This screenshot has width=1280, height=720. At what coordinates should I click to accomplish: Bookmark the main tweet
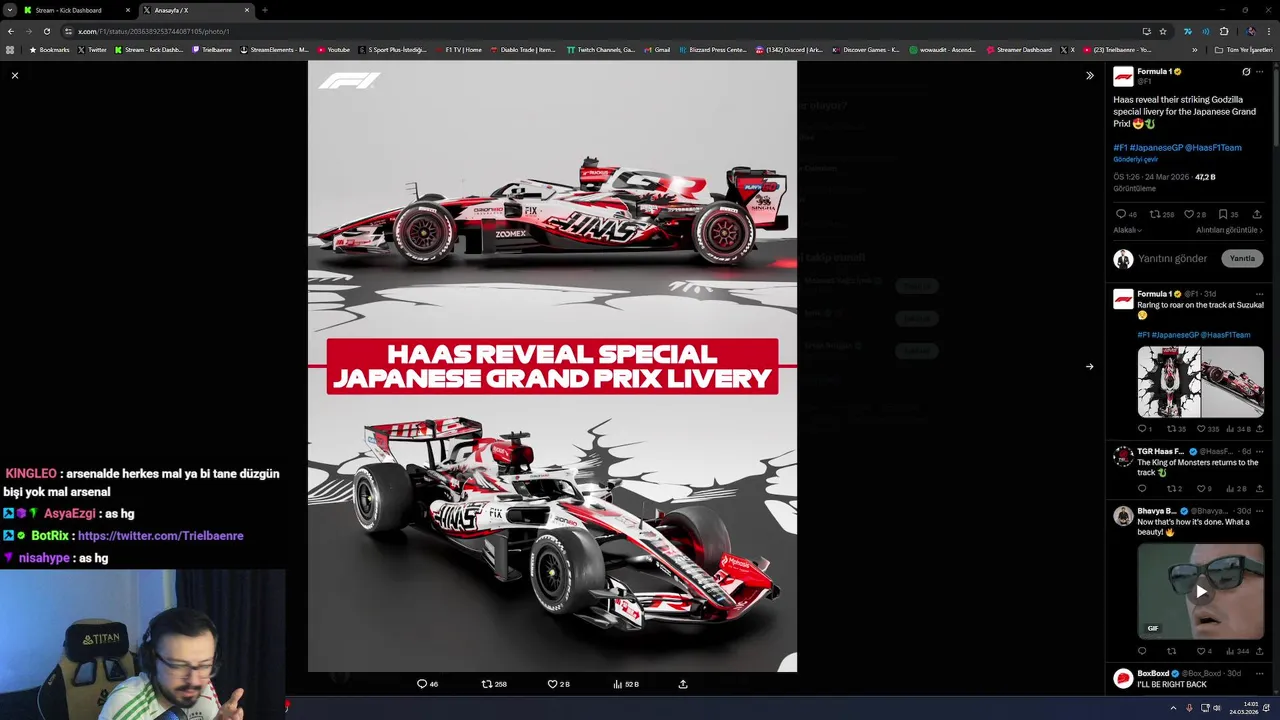(x=1223, y=214)
